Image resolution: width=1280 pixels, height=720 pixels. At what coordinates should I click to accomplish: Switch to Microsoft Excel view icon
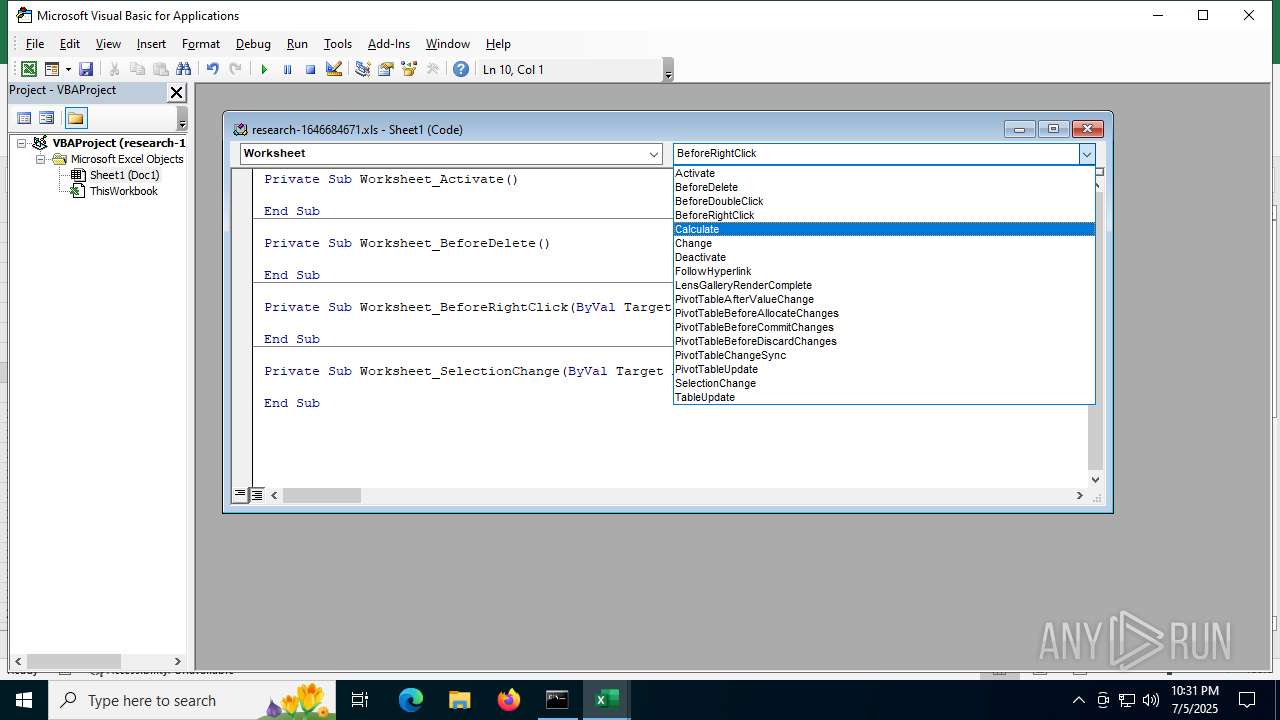coord(29,69)
